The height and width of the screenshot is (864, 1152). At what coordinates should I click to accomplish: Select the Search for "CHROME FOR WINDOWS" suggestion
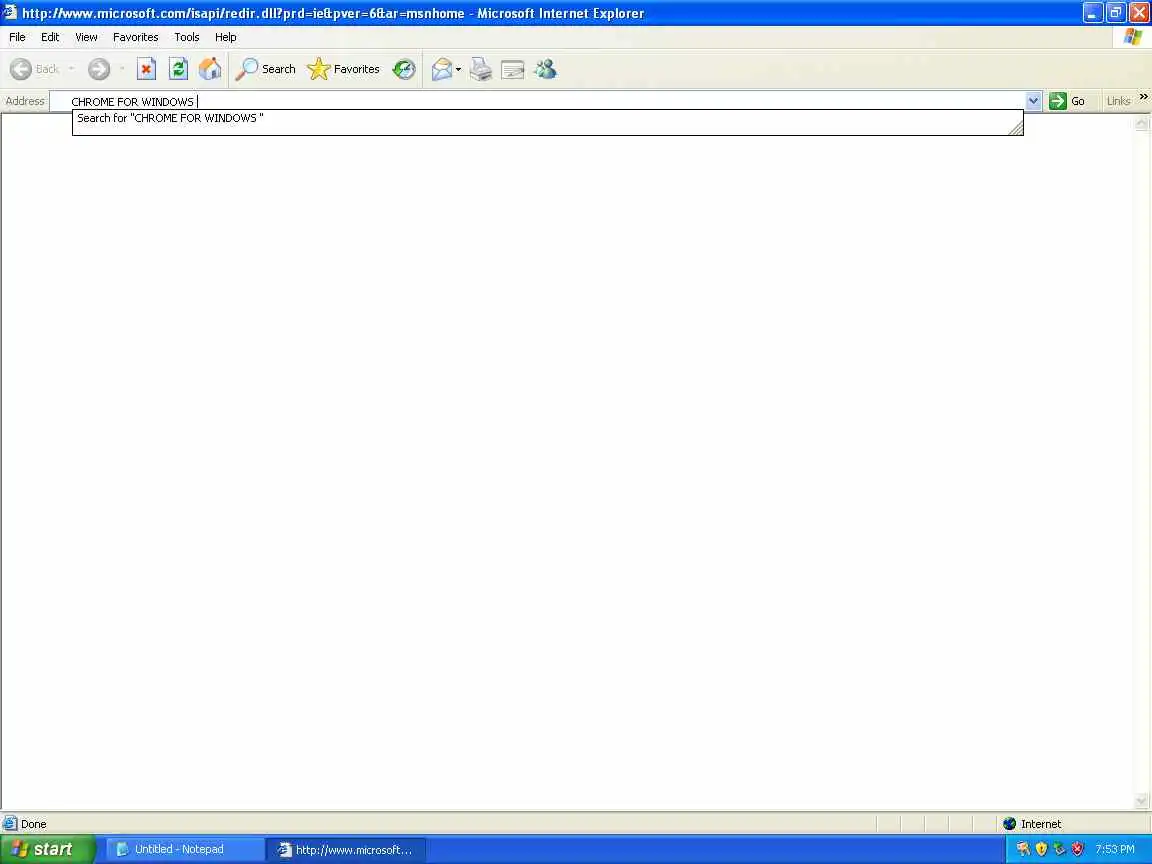point(547,118)
